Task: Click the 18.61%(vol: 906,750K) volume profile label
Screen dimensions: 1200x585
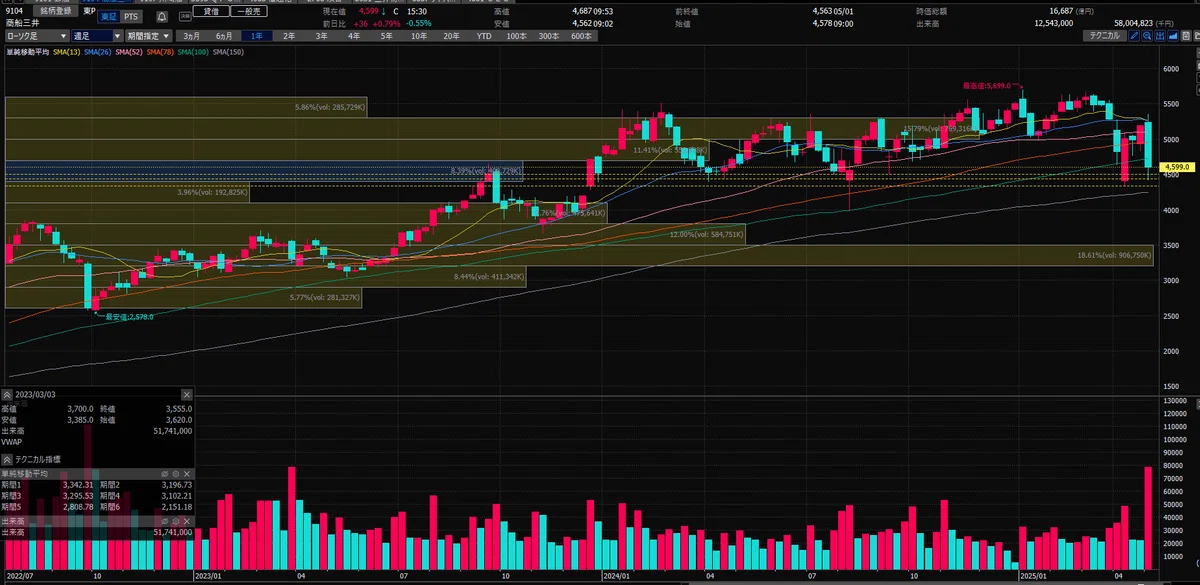Action: pyautogui.click(x=1114, y=255)
